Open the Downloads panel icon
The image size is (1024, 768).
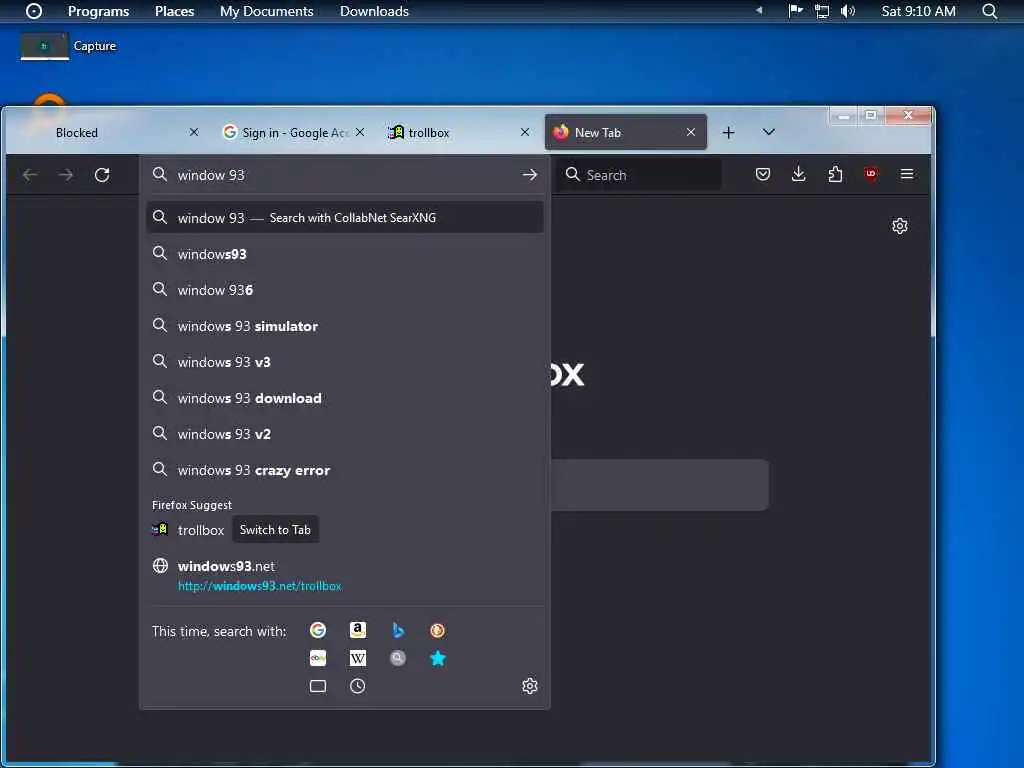click(x=798, y=174)
